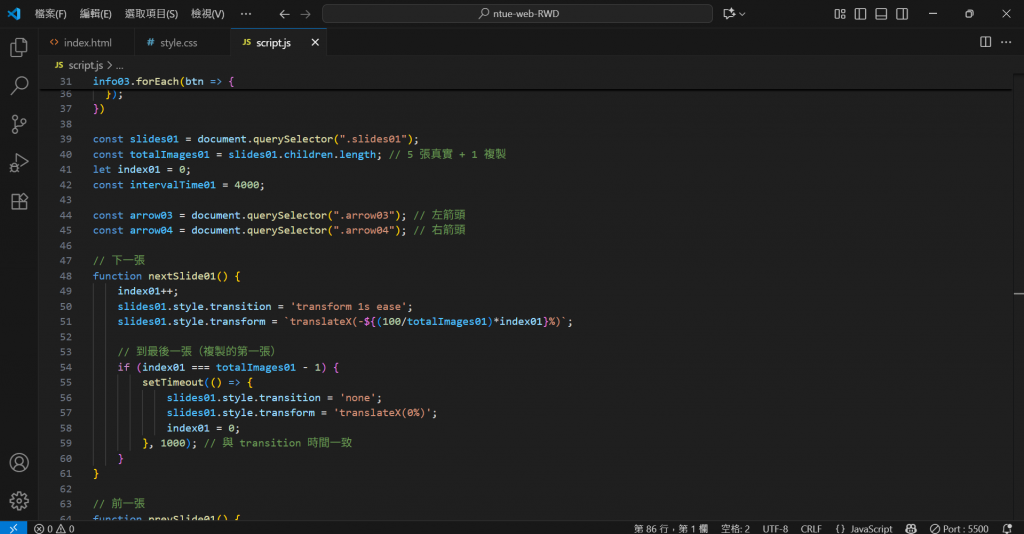The image size is (1024, 534).
Task: Expand the Copilot dropdown chevron
Action: 742,14
